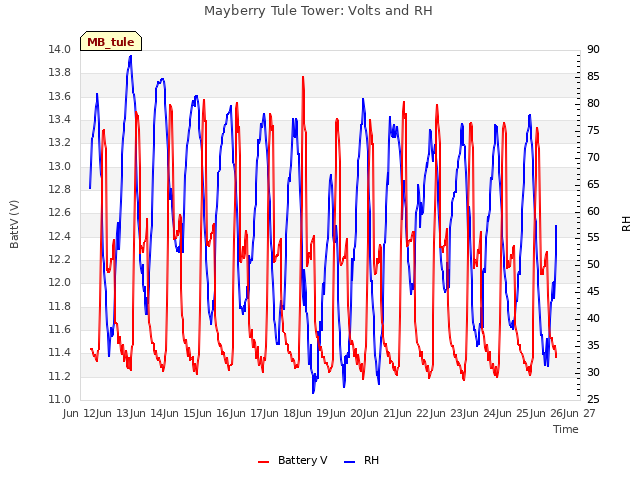Click the 13.2 tick on BattV axis
Image resolution: width=640 pixels, height=480 pixels.
tap(60, 142)
